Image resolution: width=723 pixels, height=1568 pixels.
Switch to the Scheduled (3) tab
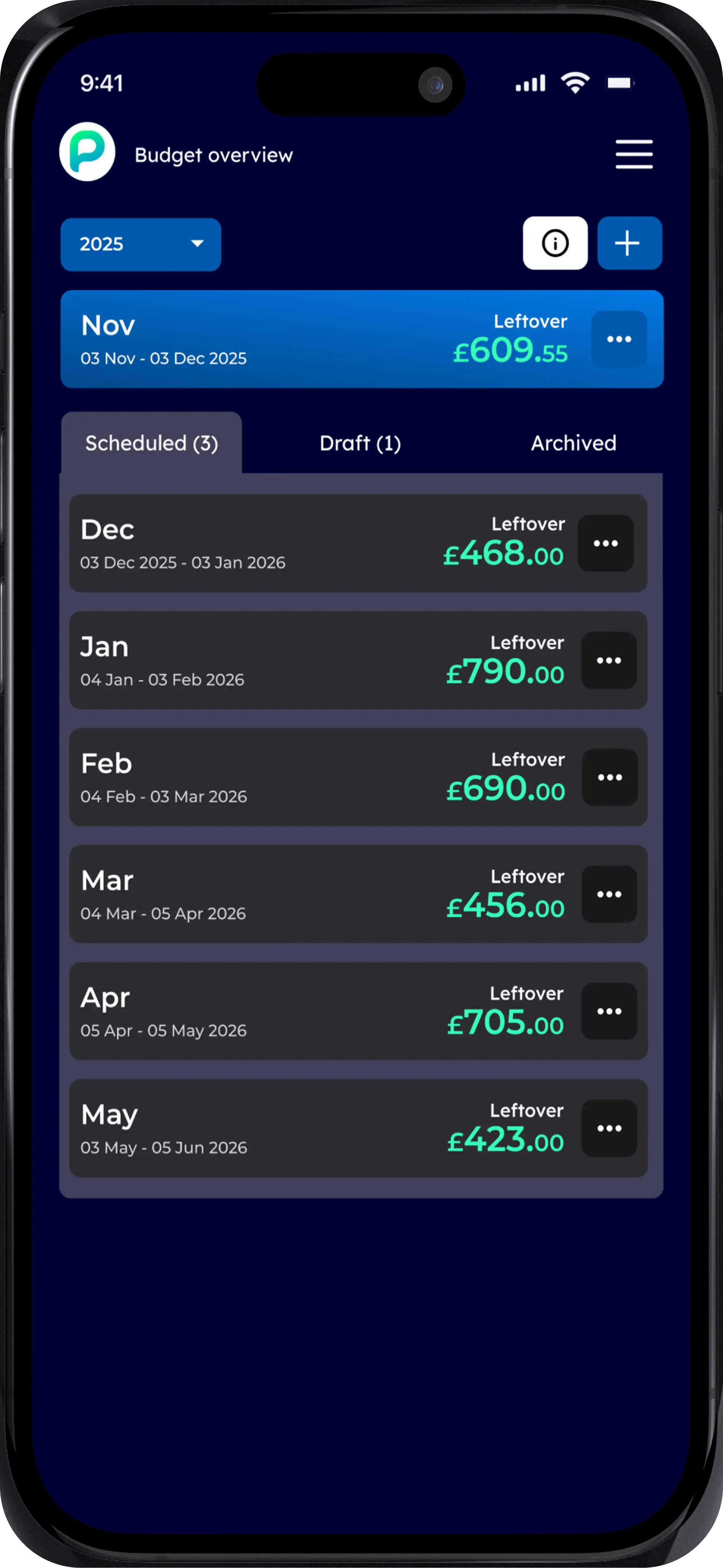coord(152,443)
